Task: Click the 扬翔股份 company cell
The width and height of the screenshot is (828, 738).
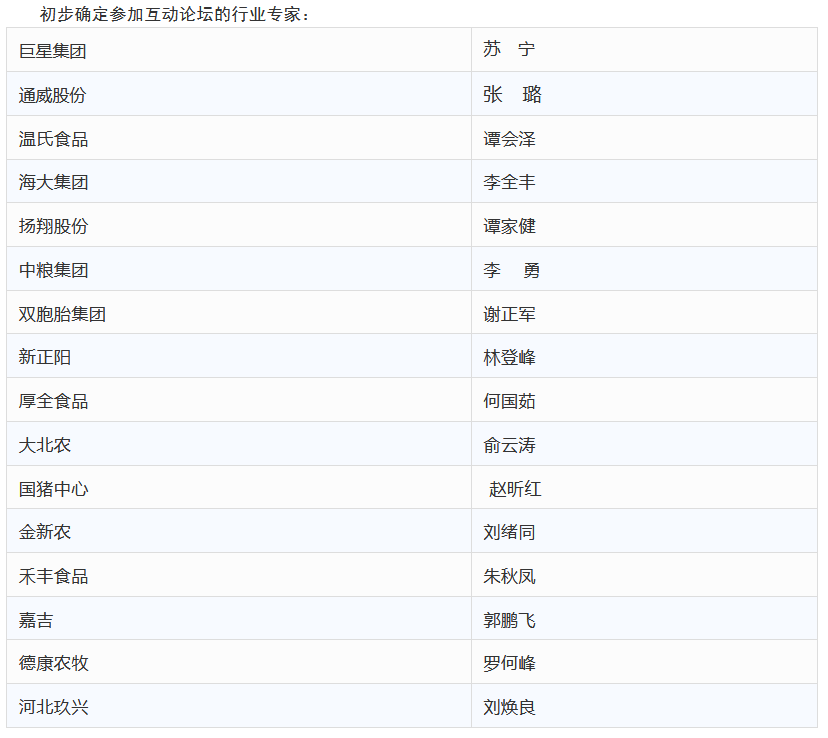Action: click(x=53, y=226)
